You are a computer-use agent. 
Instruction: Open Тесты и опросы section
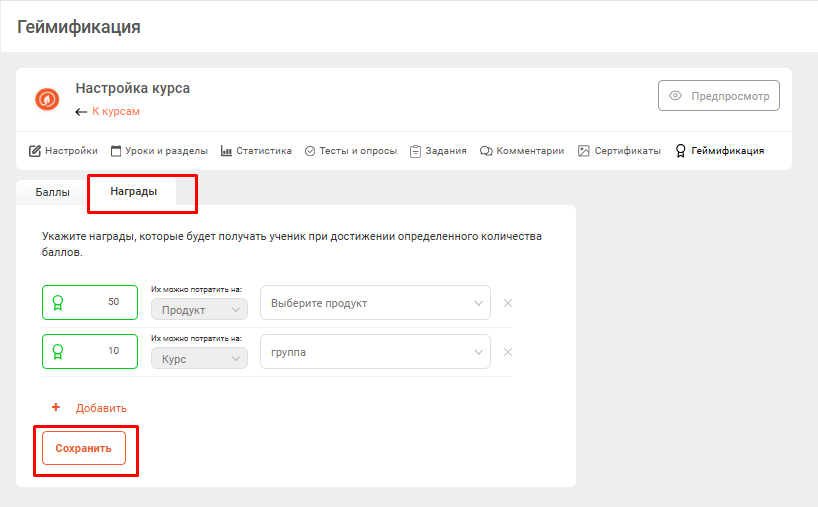tap(351, 151)
